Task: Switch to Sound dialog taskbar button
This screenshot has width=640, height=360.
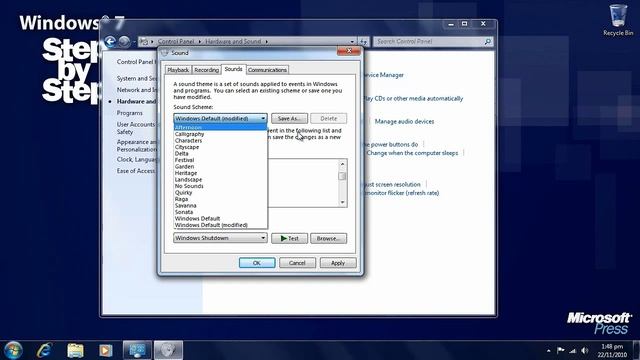Action: click(x=168, y=350)
